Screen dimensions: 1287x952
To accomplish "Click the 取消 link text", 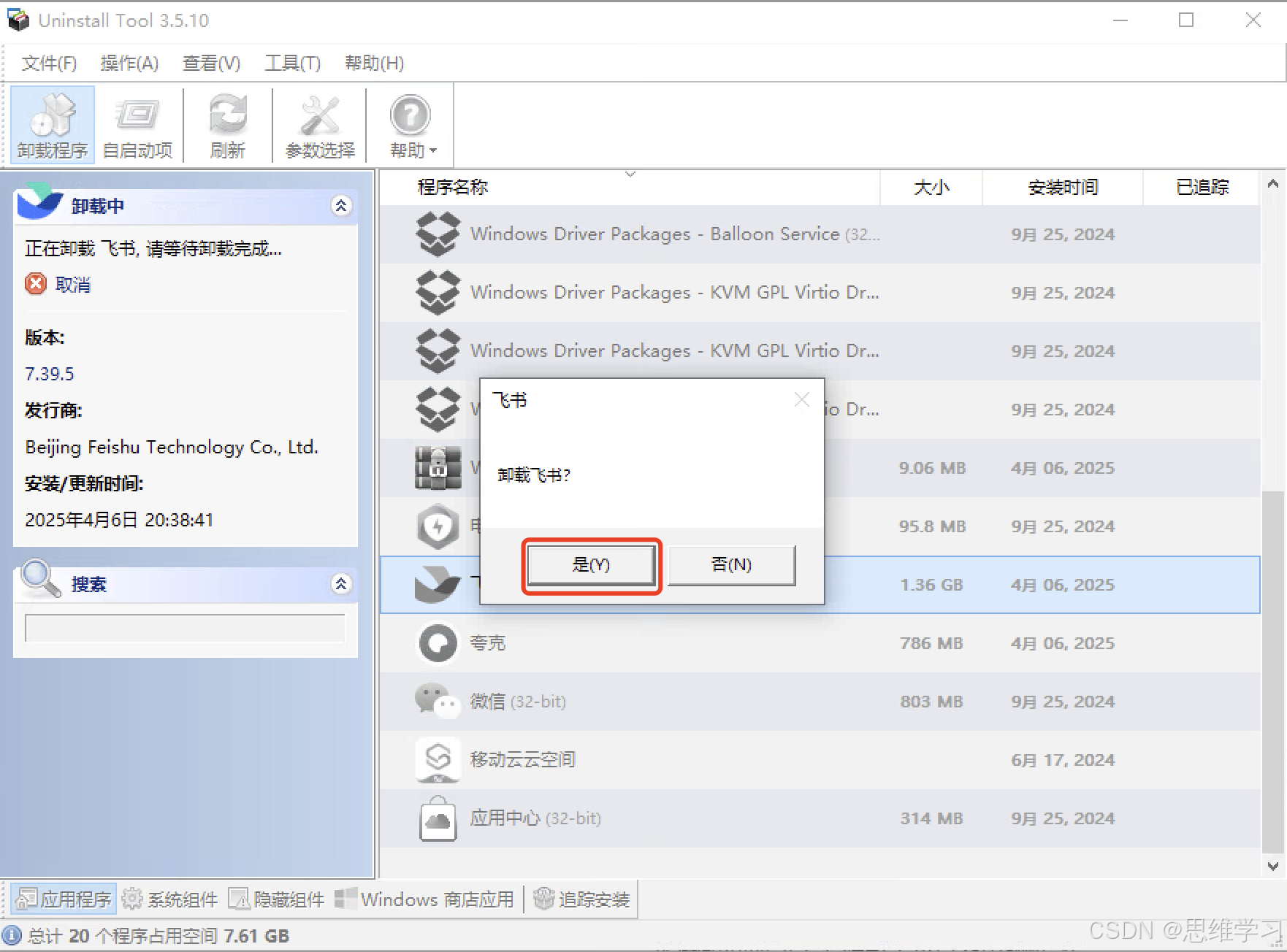I will (x=73, y=285).
